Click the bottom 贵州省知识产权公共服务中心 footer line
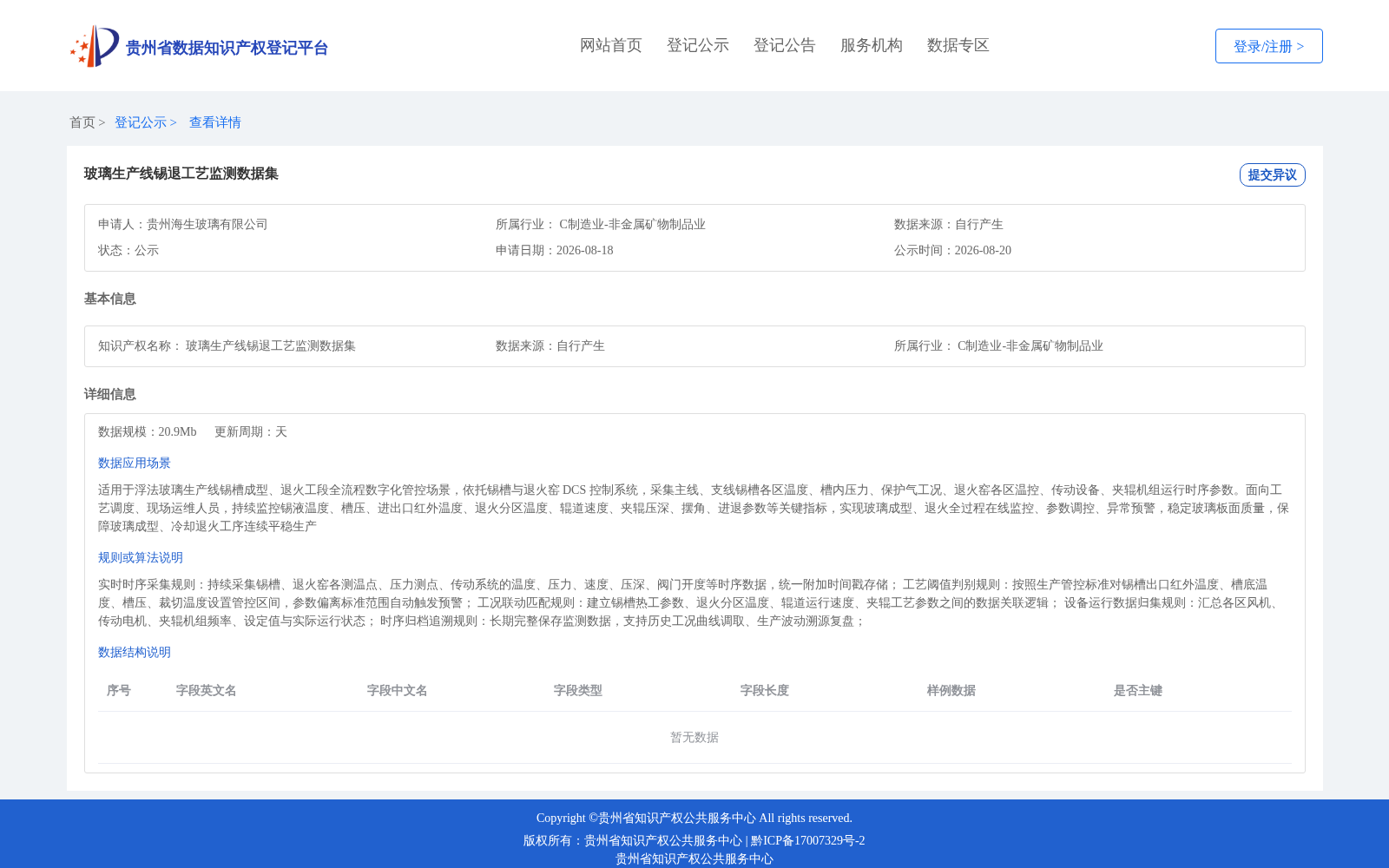Screen dimensions: 1389x868 [x=694, y=858]
